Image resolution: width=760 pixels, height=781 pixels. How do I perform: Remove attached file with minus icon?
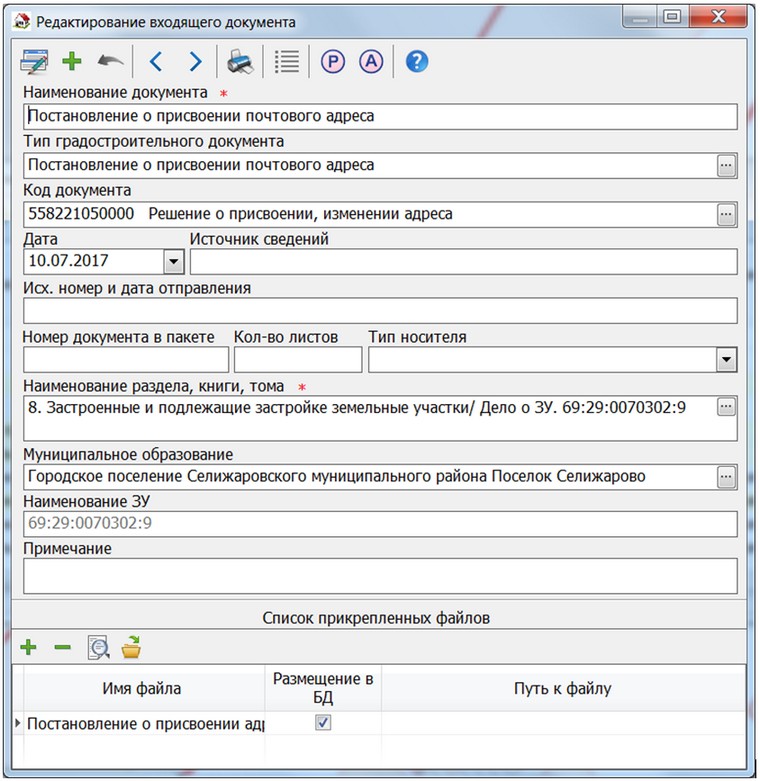tap(62, 648)
